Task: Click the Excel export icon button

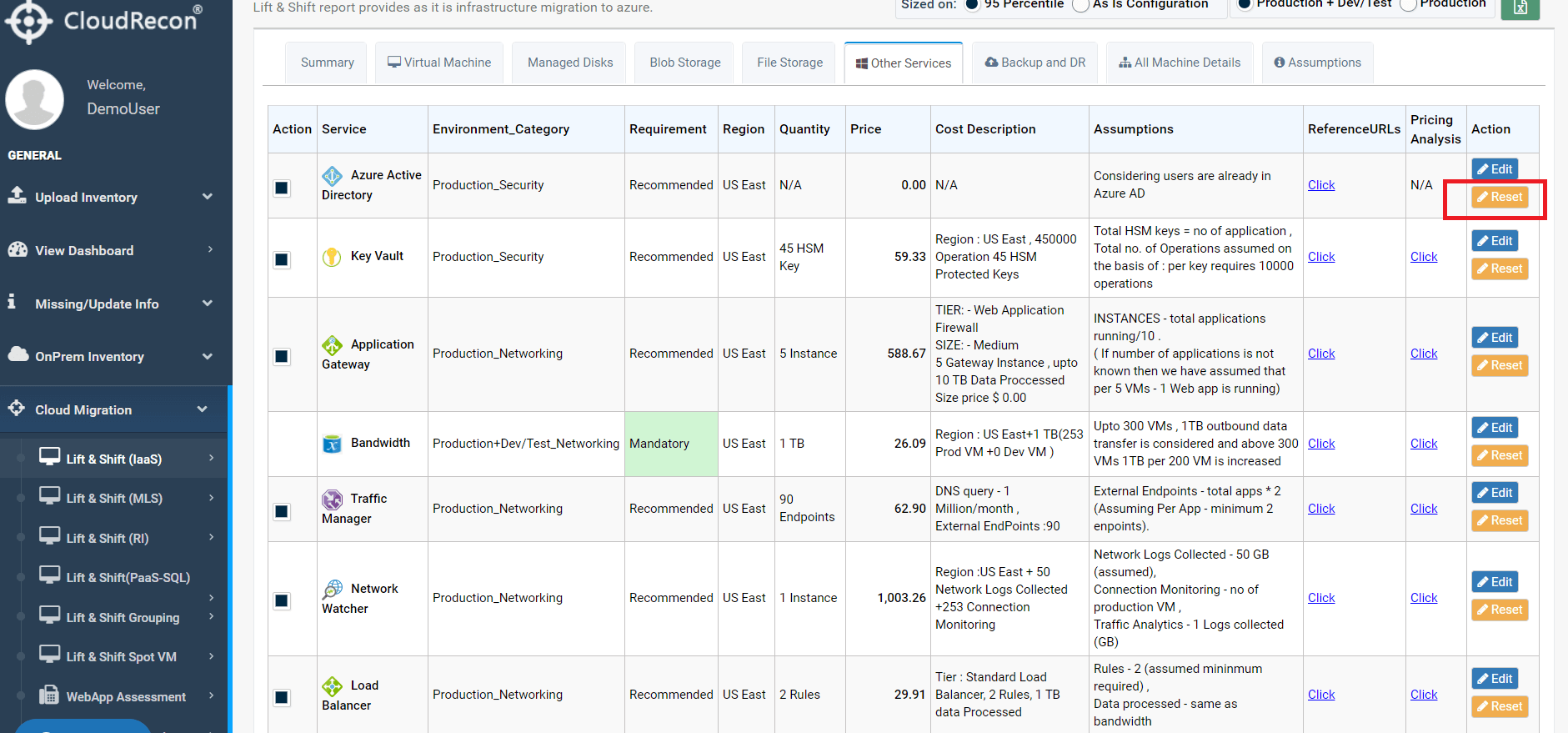Action: [x=1520, y=7]
